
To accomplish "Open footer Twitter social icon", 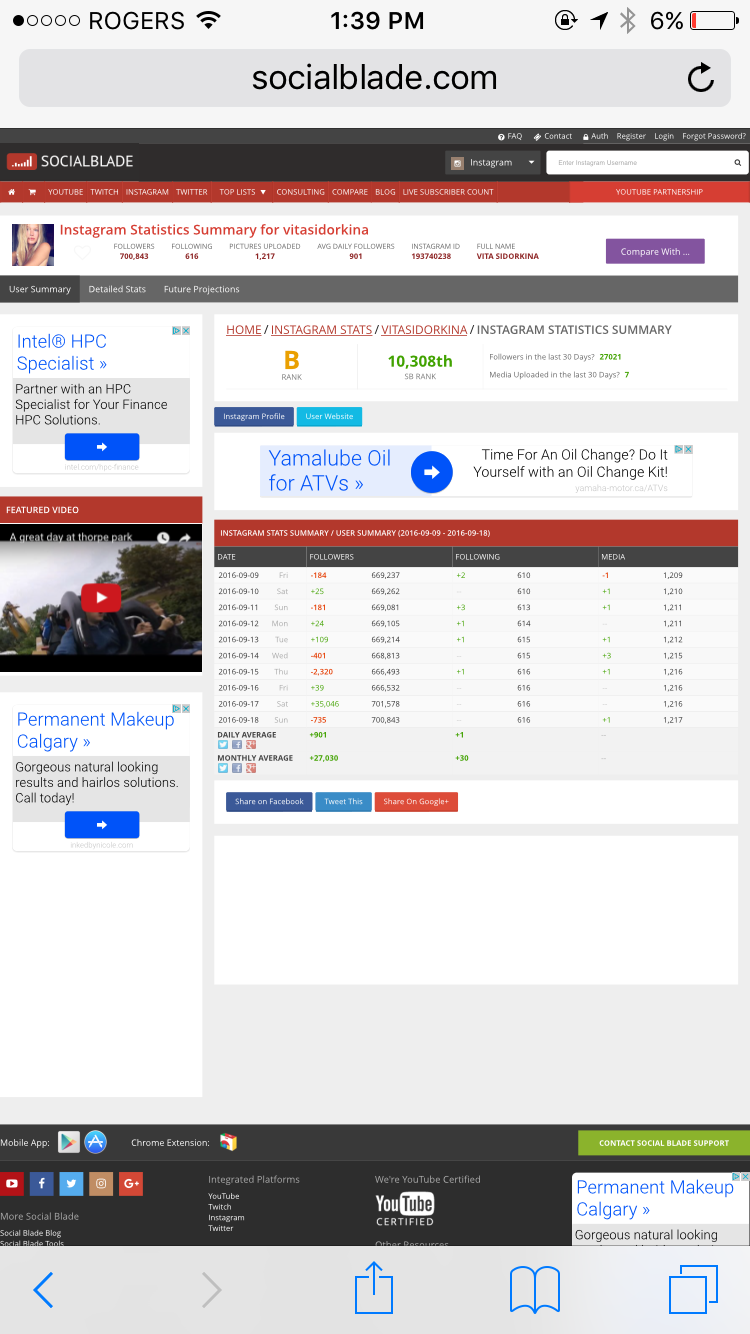I will 71,1184.
